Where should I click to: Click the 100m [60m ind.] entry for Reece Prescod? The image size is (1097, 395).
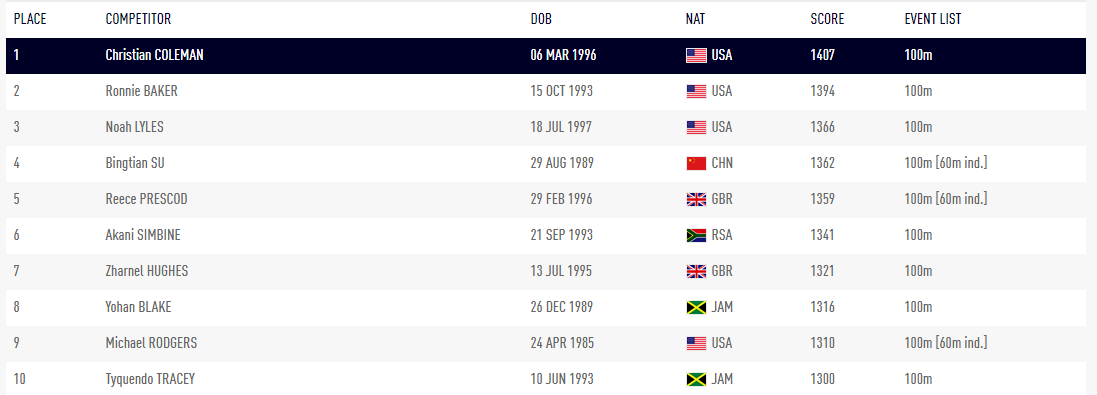click(946, 199)
